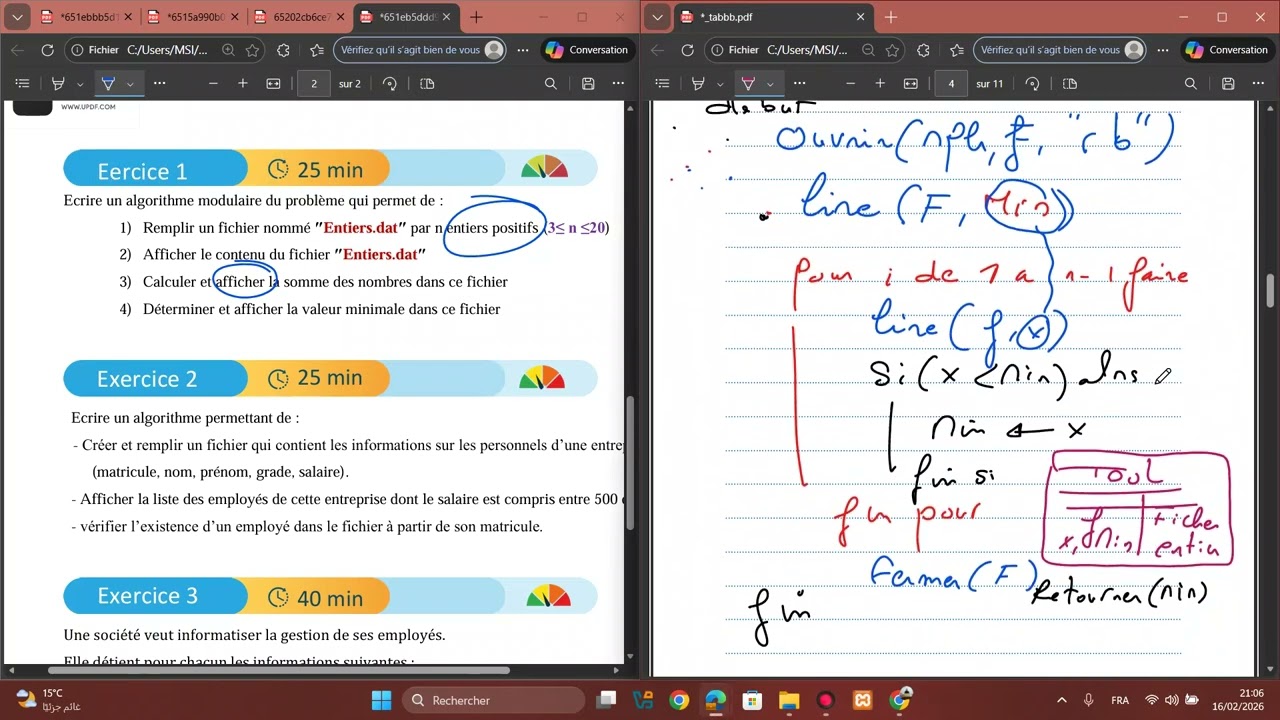Select the highlighter tool in left PDF window
Viewport: 1280px width, 720px height.
[58, 84]
